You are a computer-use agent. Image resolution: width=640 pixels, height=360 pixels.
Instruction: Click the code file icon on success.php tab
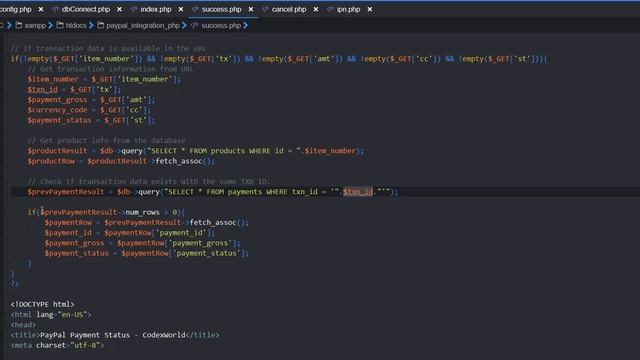pyautogui.click(x=195, y=9)
